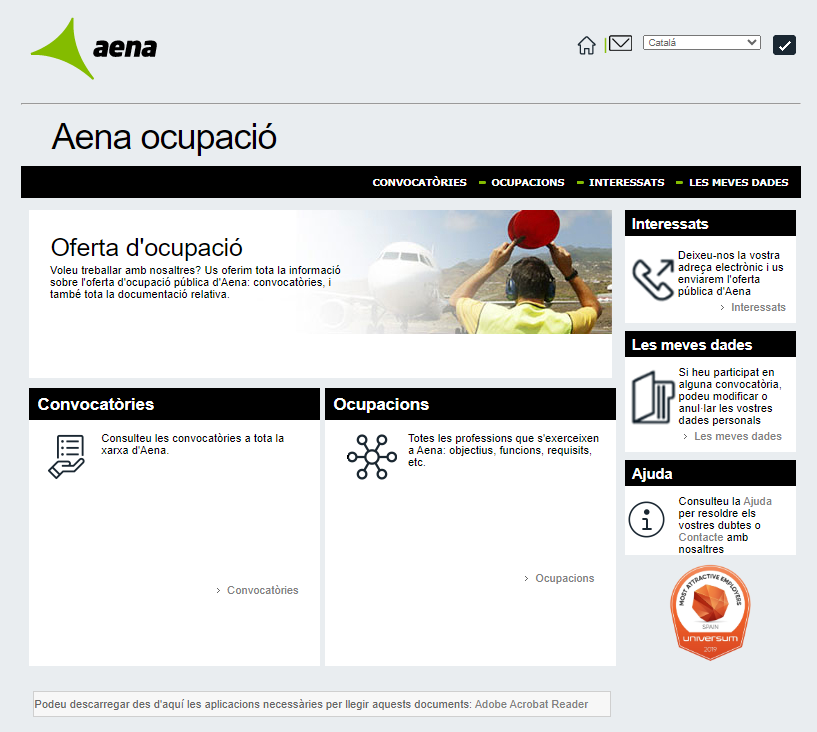Click the folder icon in Les meves dades
This screenshot has width=817, height=732.
652,397
